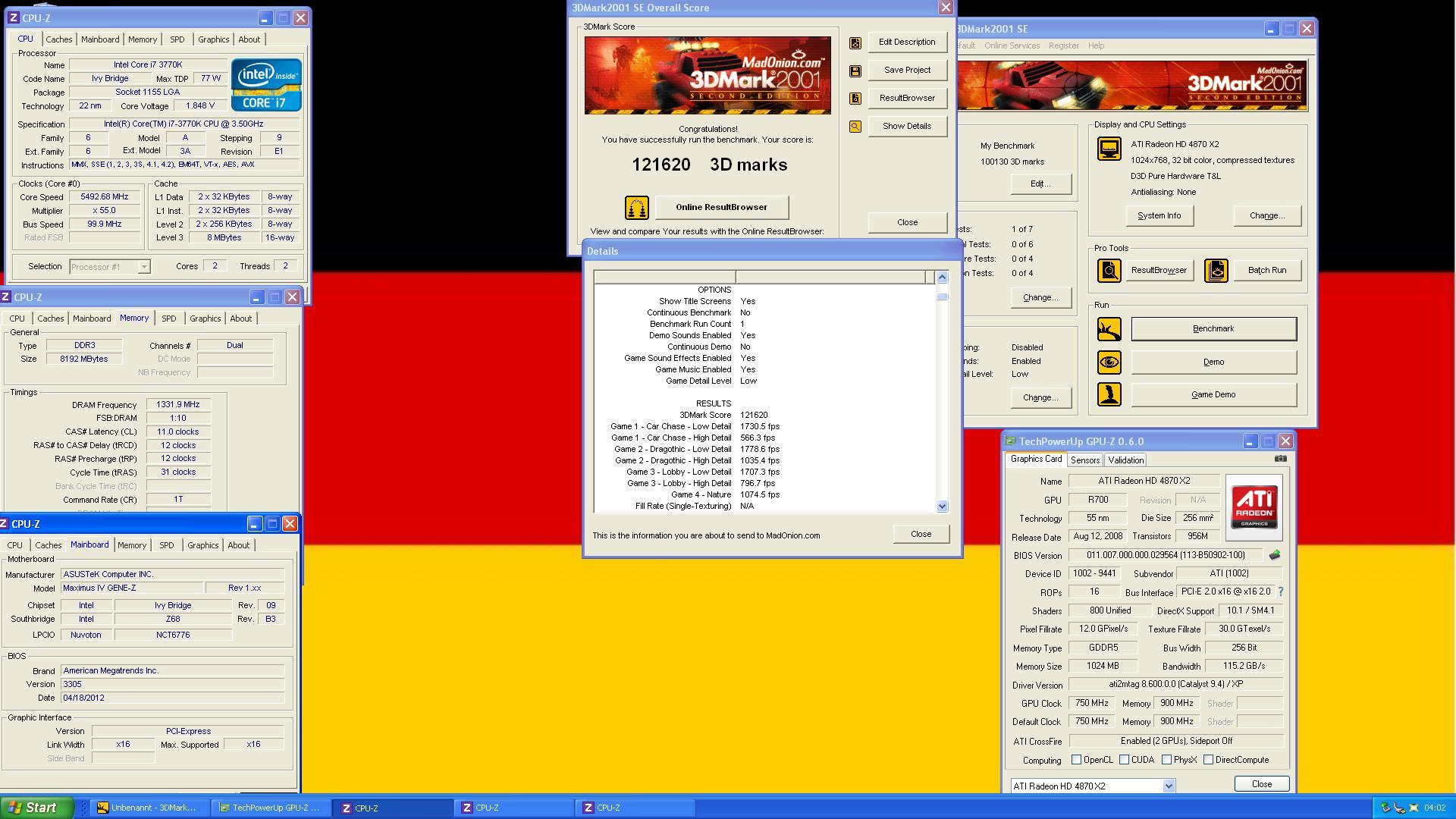Click the TechPowerUp GPU-Z taskbar item

click(x=269, y=808)
